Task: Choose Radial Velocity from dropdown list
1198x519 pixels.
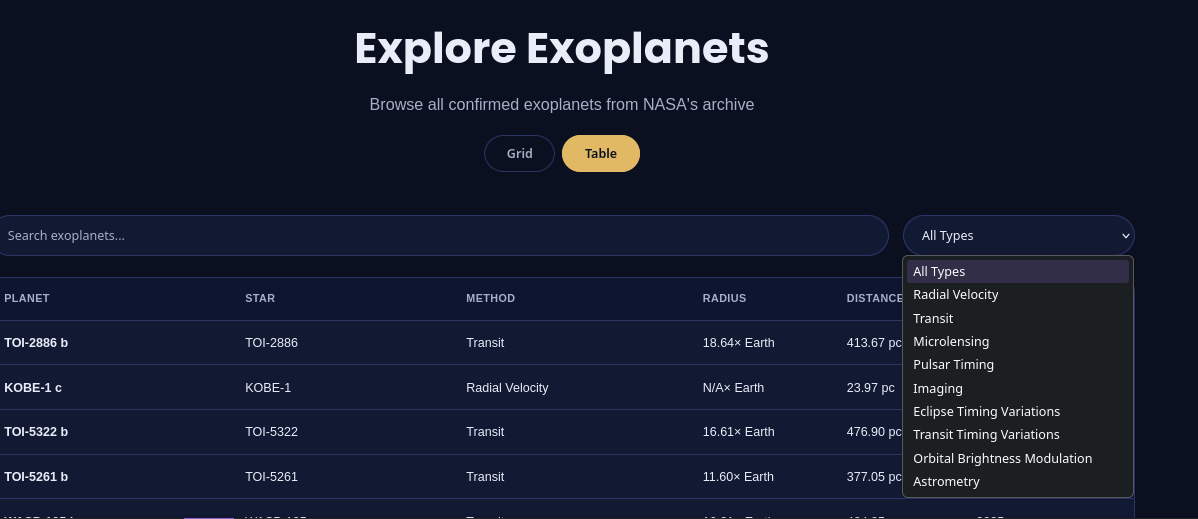Action: click(955, 295)
